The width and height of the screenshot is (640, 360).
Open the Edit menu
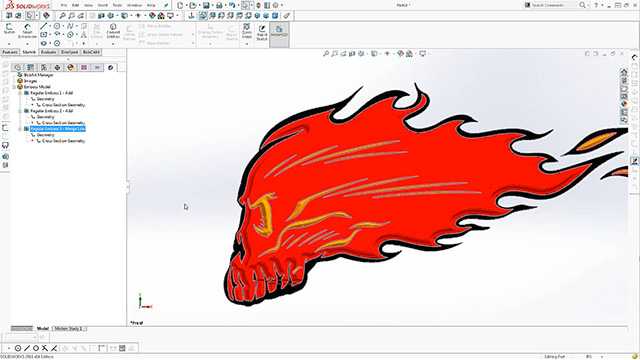tap(76, 5)
